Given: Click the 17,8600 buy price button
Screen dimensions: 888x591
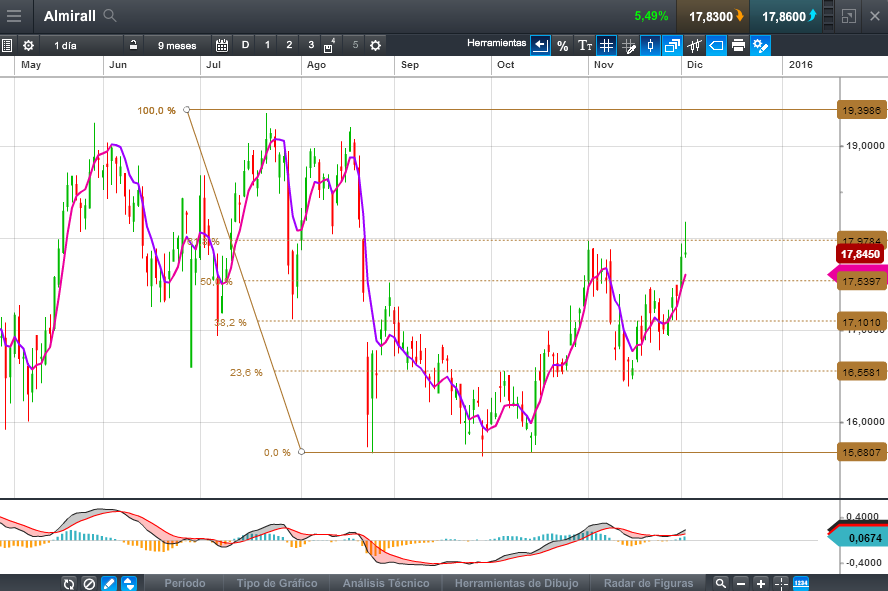Looking at the screenshot, I should coord(788,16).
